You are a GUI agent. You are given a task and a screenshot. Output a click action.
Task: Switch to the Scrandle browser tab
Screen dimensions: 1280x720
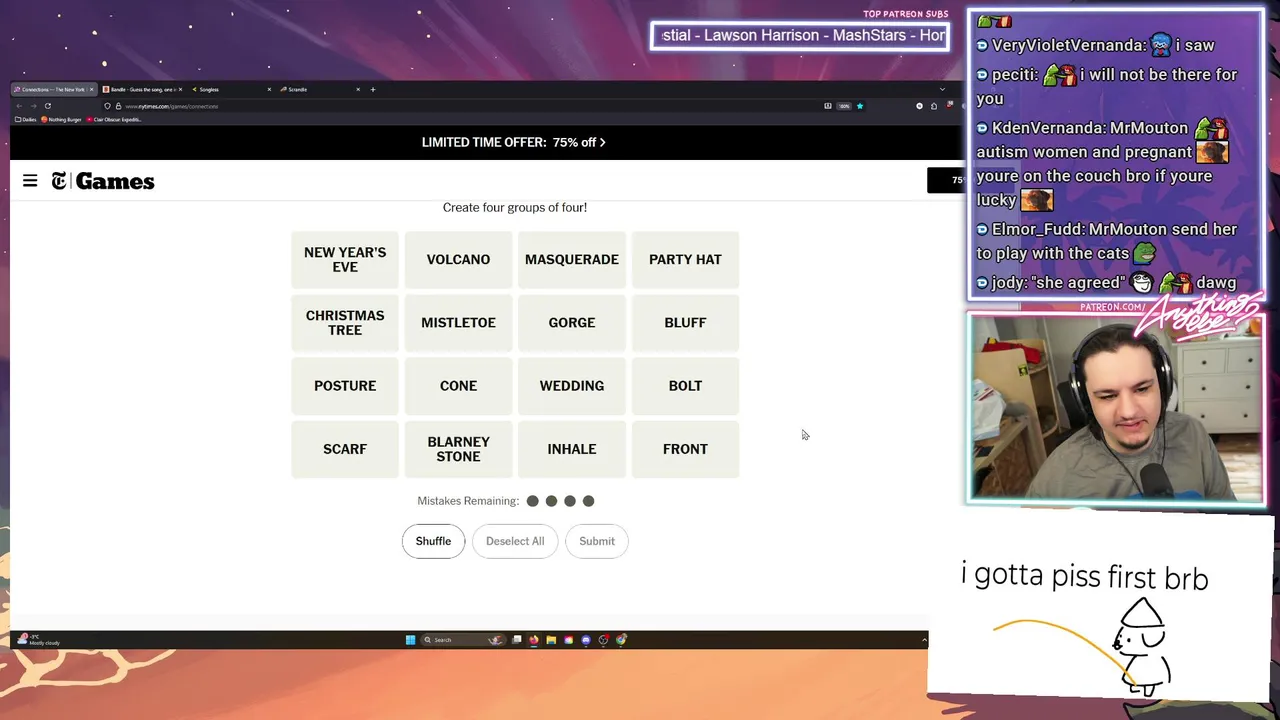coord(318,89)
